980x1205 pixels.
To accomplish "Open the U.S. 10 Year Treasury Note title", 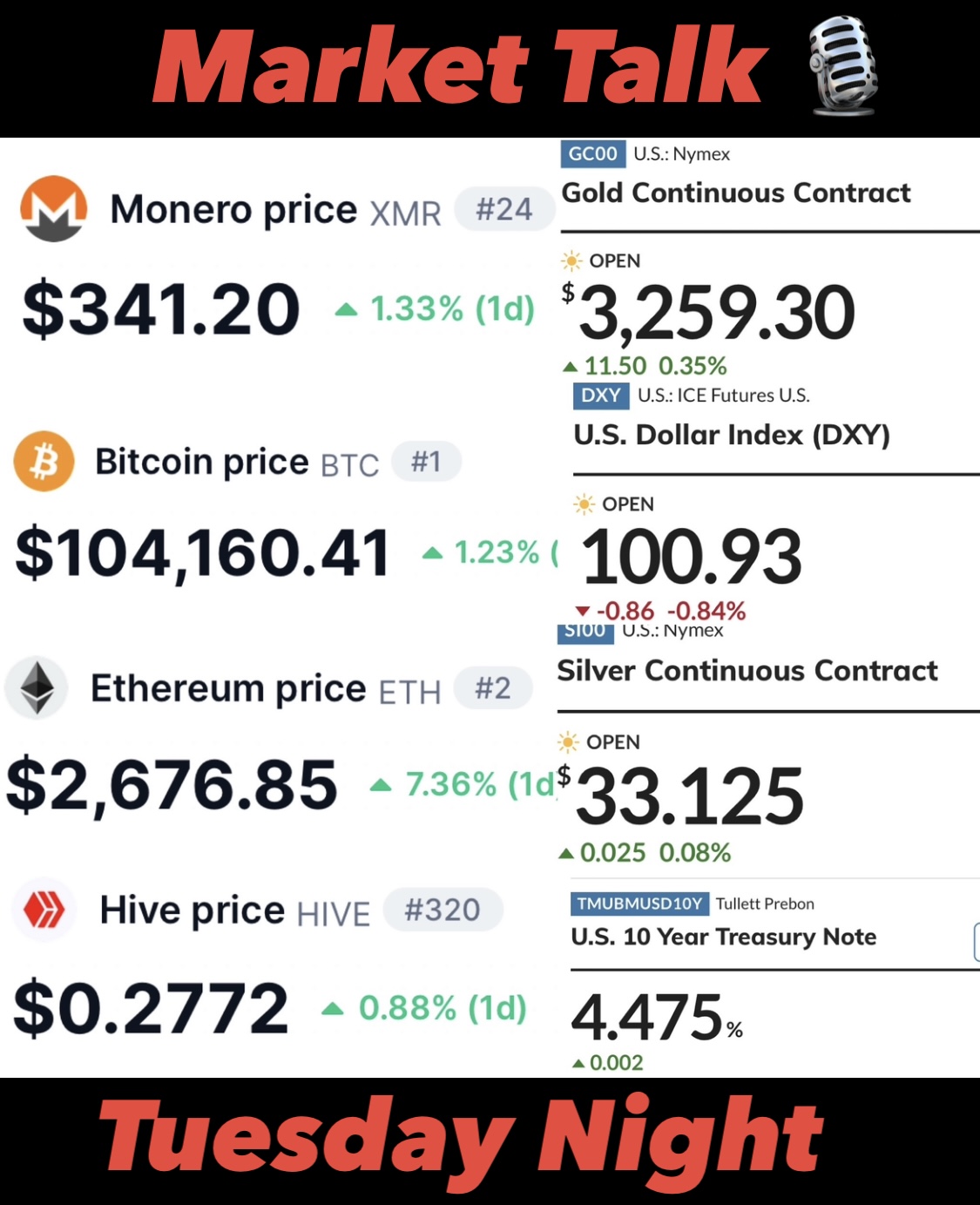I will click(723, 937).
